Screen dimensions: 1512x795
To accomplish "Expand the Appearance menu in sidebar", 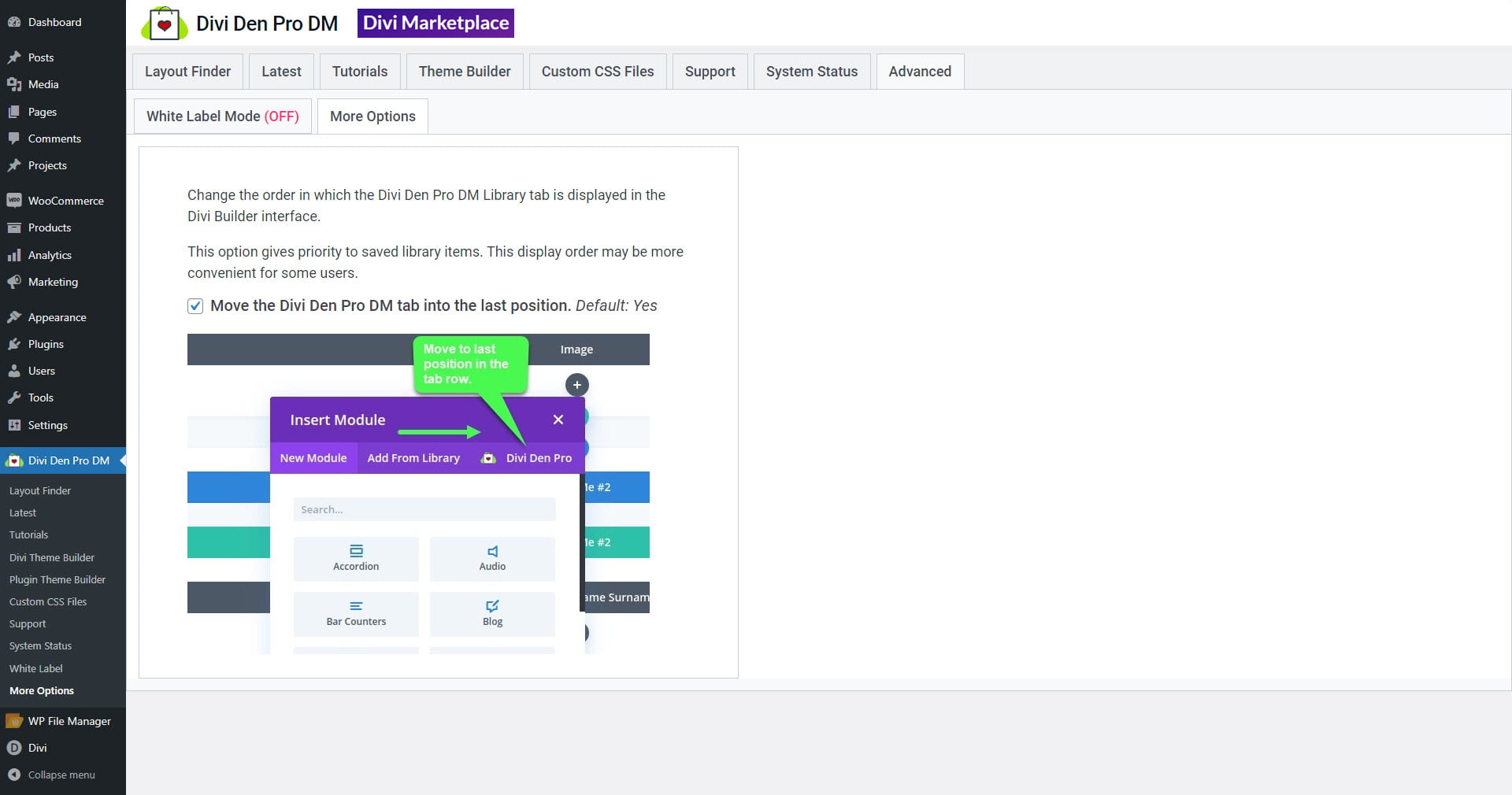I will tap(57, 317).
